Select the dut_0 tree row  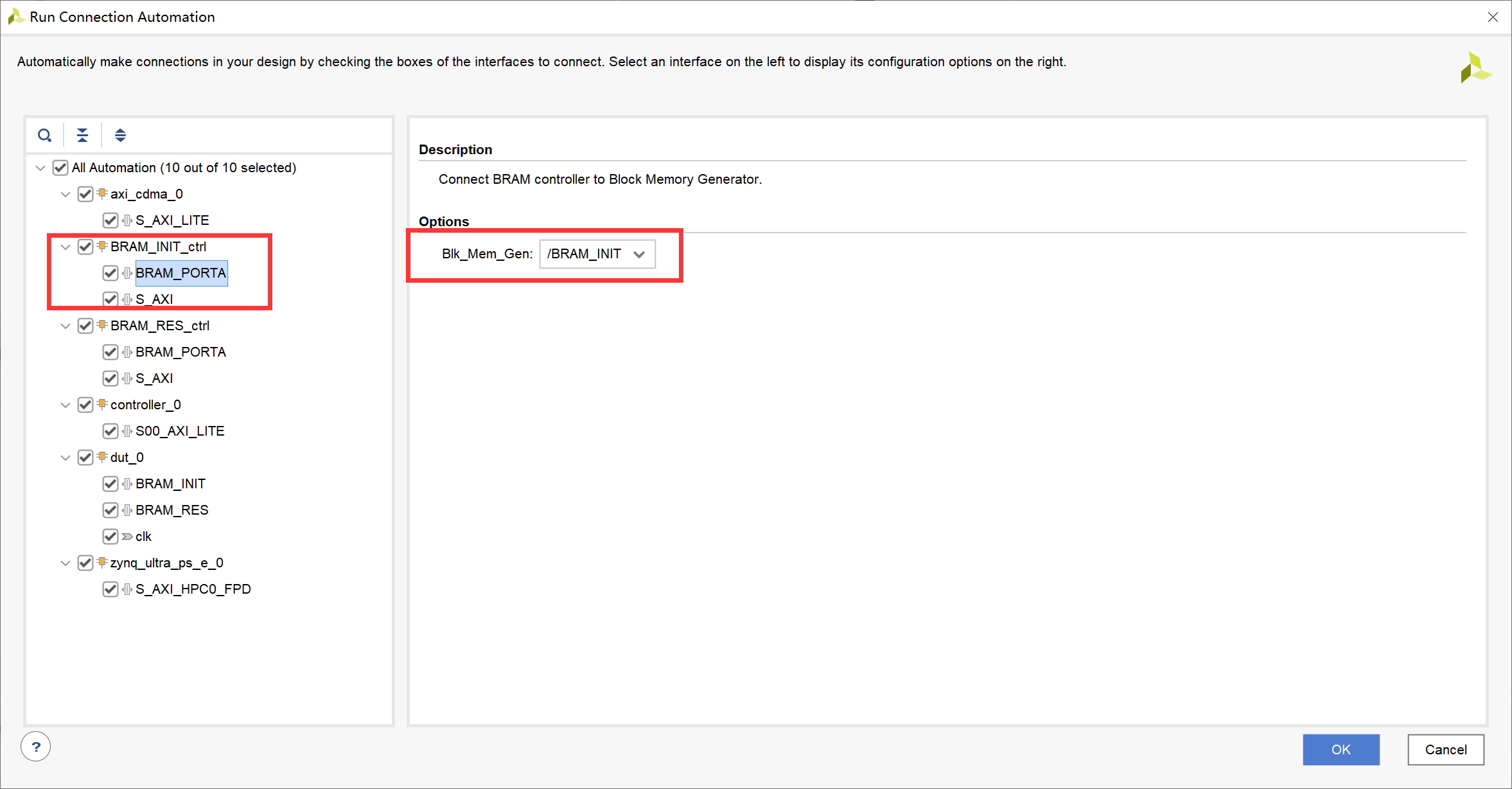(x=127, y=457)
